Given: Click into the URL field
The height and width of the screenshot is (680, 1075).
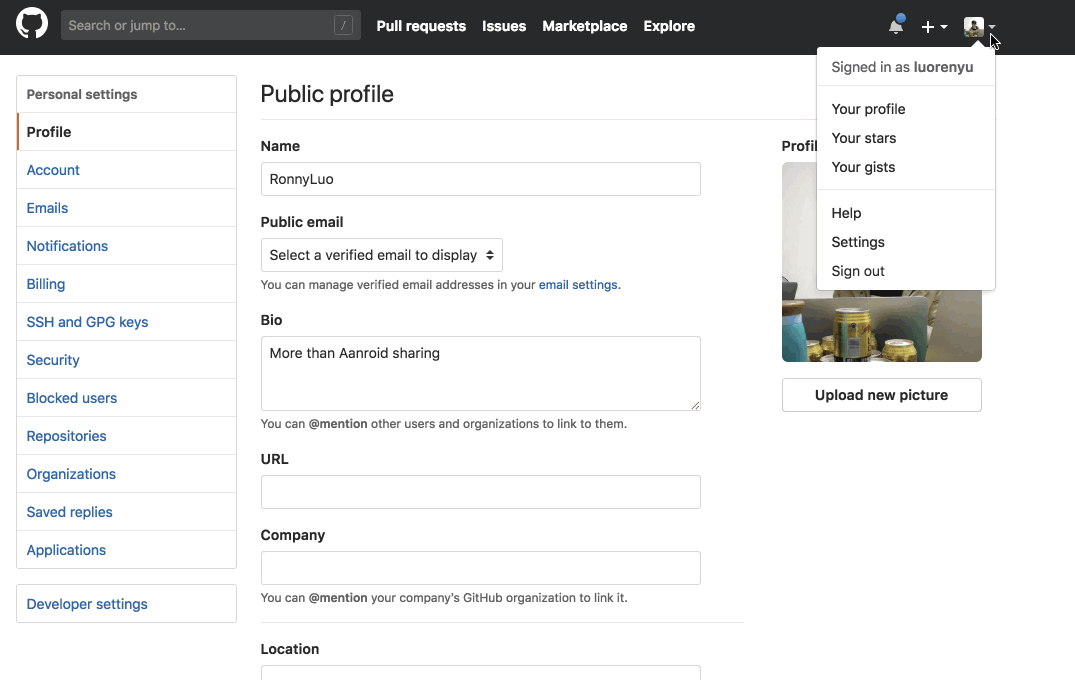Looking at the screenshot, I should 480,492.
